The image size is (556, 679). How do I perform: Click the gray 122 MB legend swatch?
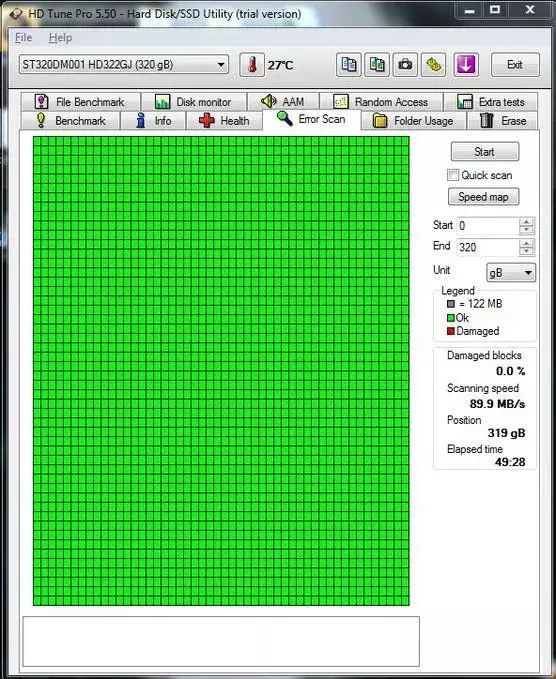click(451, 304)
